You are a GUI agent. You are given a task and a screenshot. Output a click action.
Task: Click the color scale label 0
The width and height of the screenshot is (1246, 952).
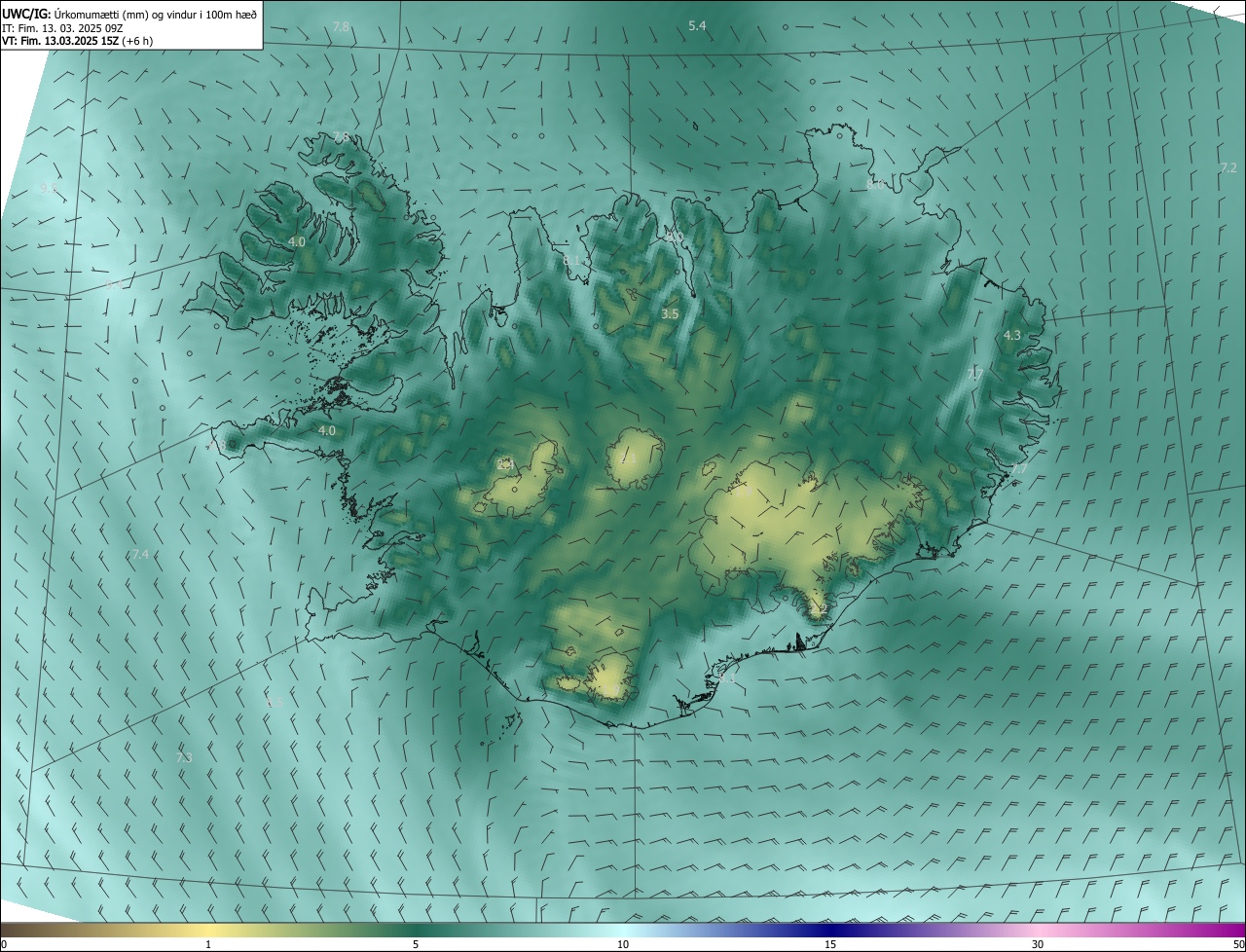(x=4, y=944)
